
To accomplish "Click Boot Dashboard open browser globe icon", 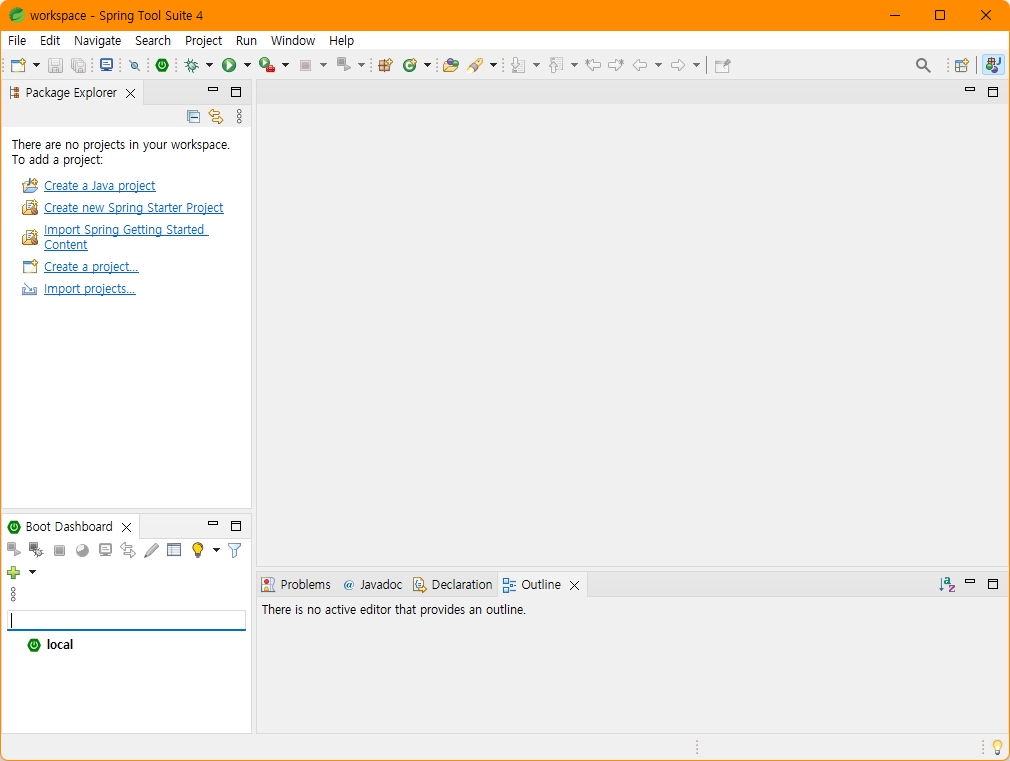I will coord(82,550).
